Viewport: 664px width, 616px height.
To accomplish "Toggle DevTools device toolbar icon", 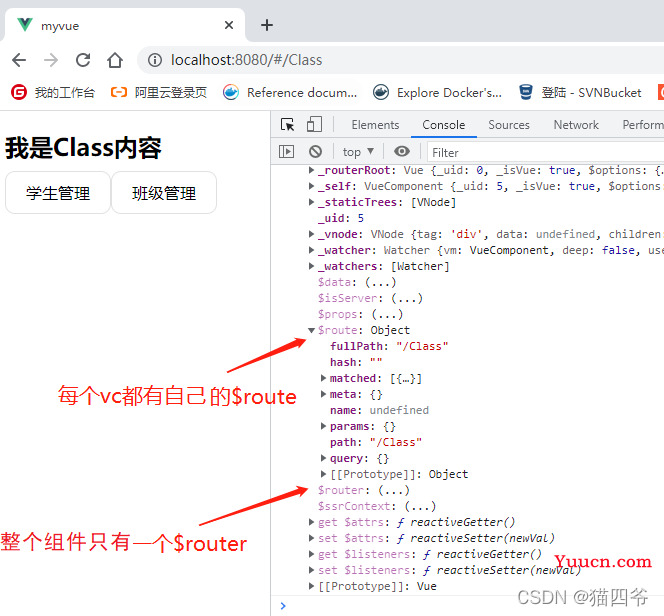I will (x=314, y=124).
